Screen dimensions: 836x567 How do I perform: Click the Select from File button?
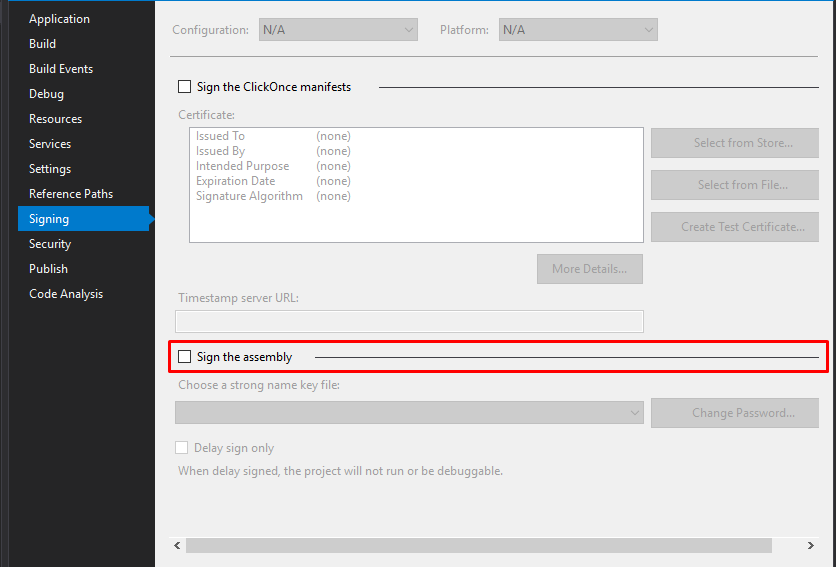pyautogui.click(x=735, y=185)
